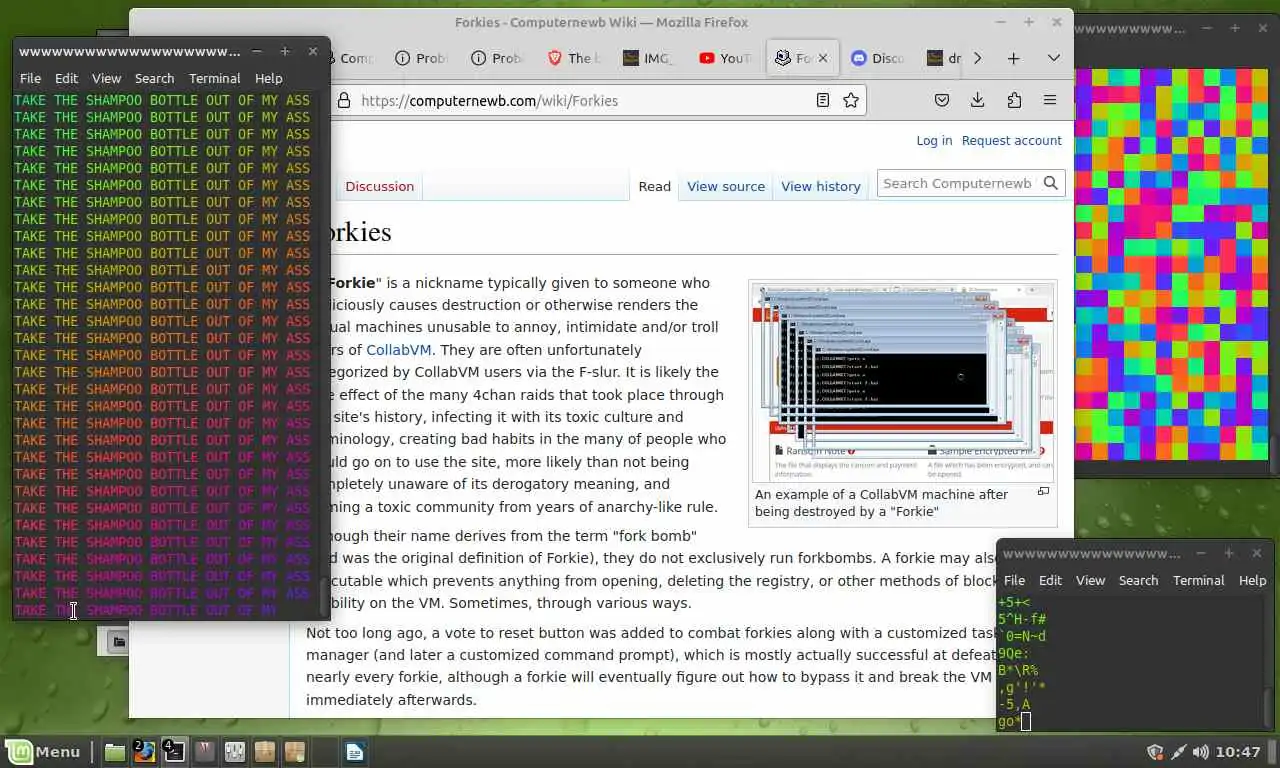Open Files folder icon in the taskbar
This screenshot has height=768, width=1280.
(x=115, y=752)
